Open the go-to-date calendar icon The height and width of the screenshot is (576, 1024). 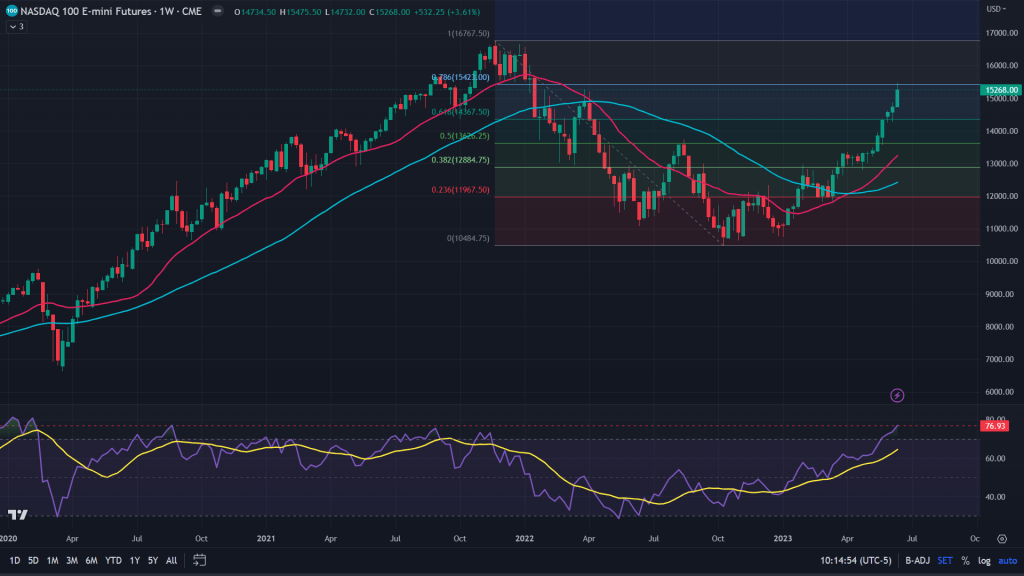[x=200, y=560]
